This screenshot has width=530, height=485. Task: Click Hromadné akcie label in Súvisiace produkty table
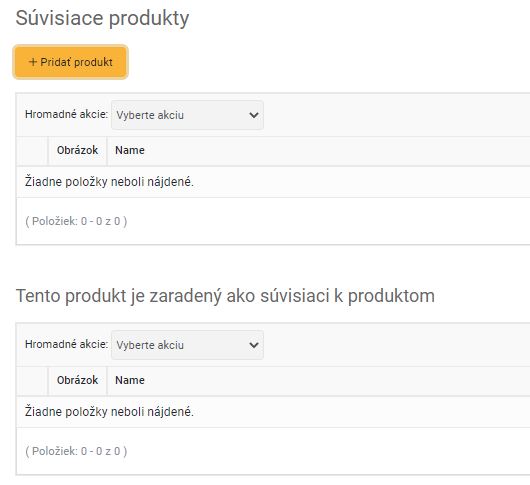point(67,114)
